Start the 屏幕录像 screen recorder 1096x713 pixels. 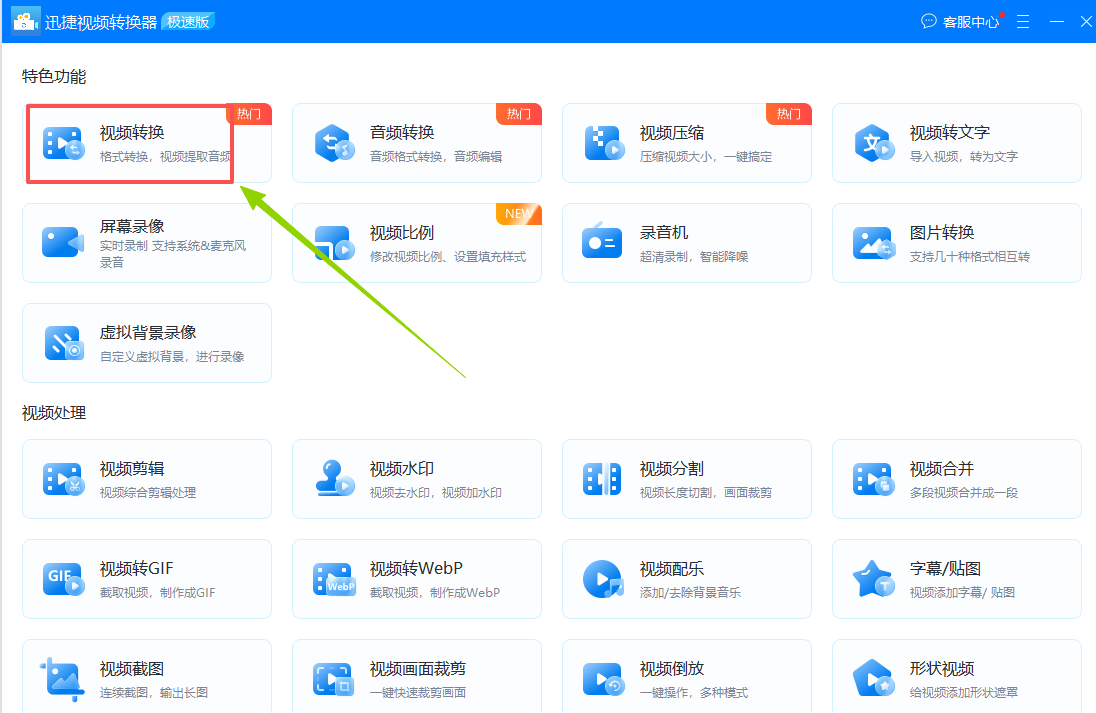point(146,242)
